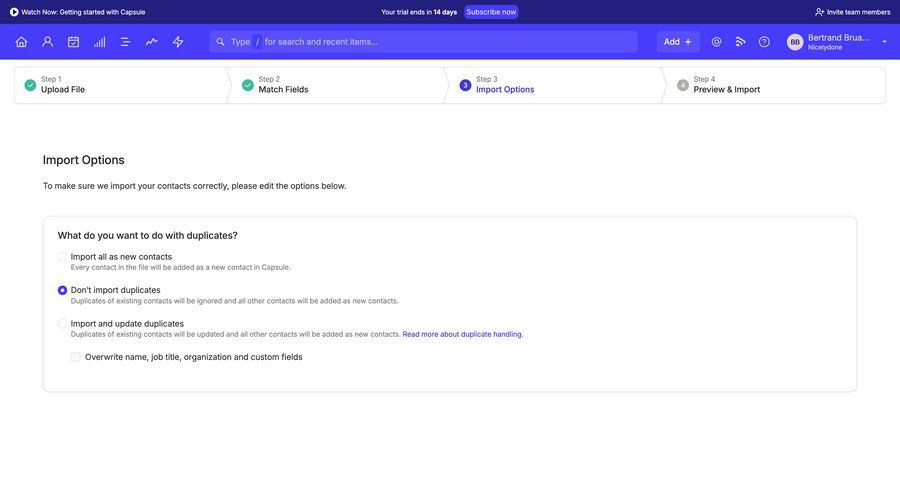Enable overwrite name, job title checkbox

(x=76, y=357)
